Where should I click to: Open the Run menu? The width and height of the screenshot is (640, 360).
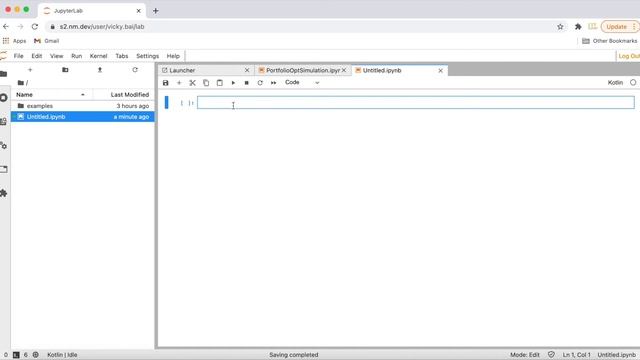point(76,56)
